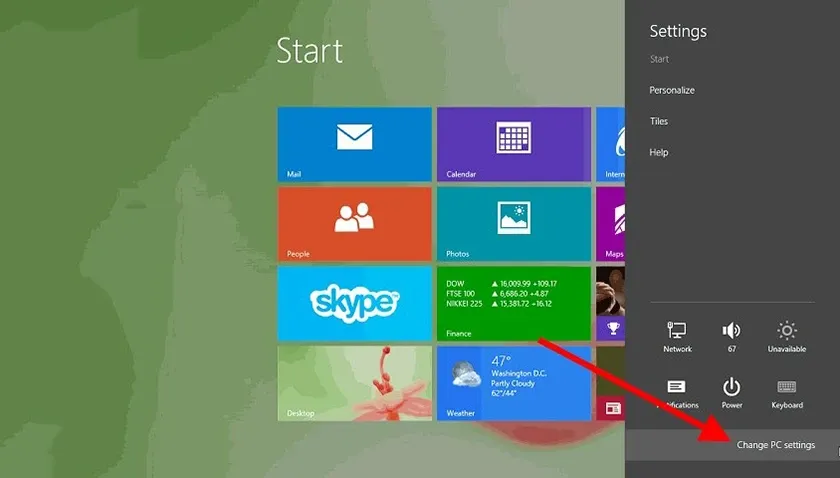Click Change PC settings link
Screen dimensions: 840x478
[776, 445]
